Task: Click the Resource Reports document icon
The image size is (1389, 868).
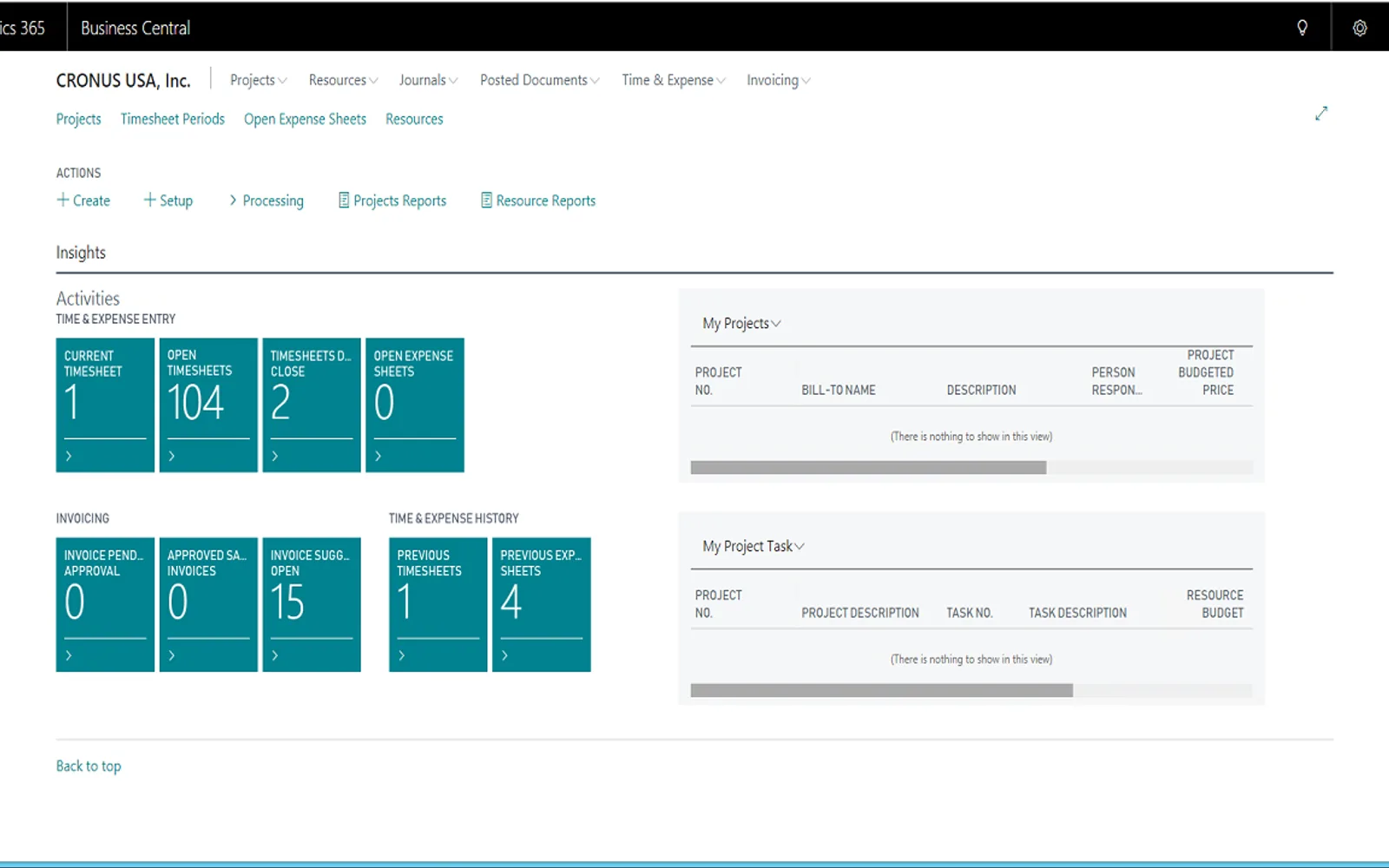Action: click(486, 200)
